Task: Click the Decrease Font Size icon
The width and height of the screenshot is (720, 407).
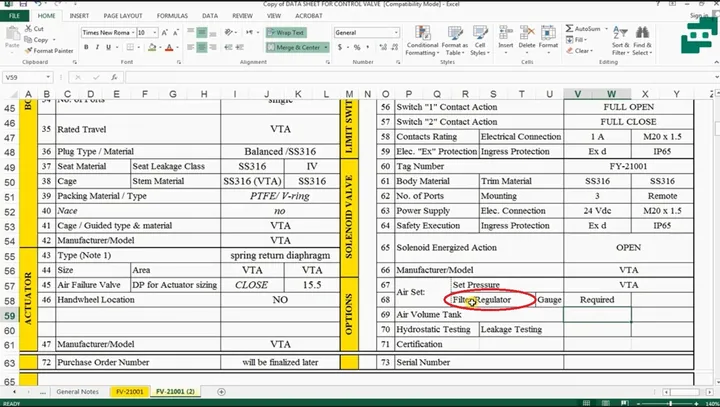Action: click(176, 33)
